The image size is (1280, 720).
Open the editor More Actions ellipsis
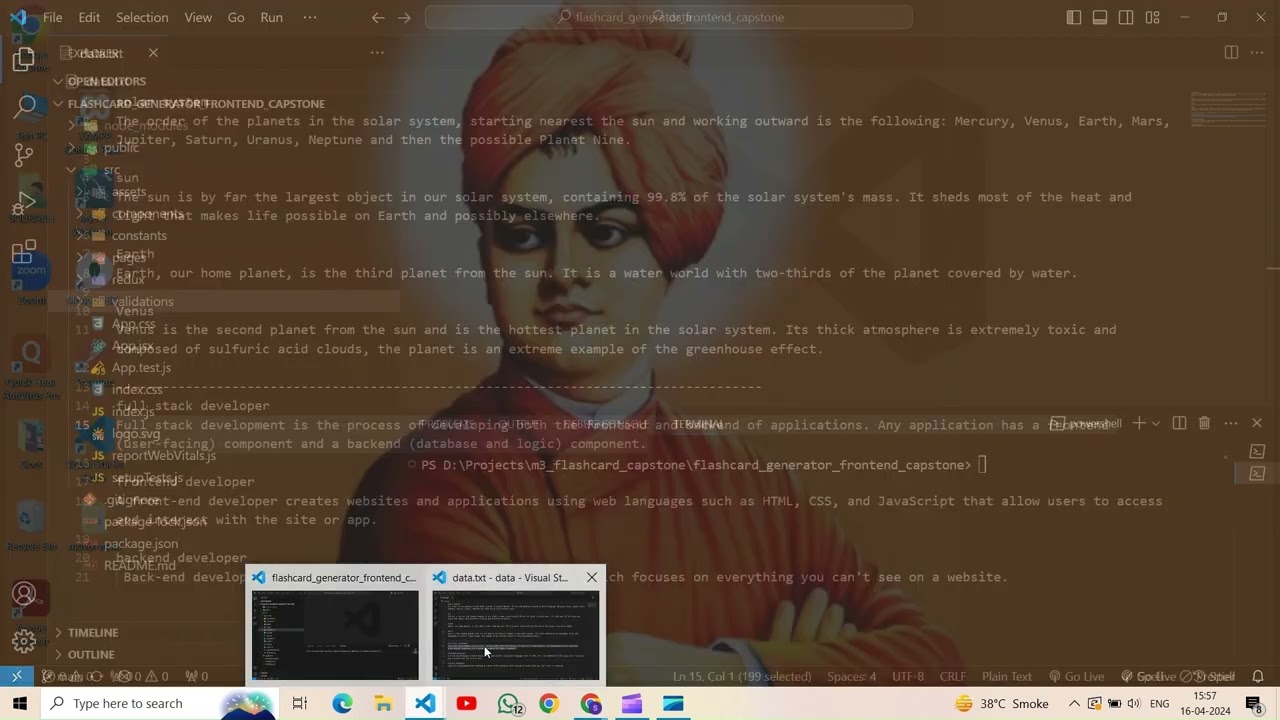[x=1258, y=52]
